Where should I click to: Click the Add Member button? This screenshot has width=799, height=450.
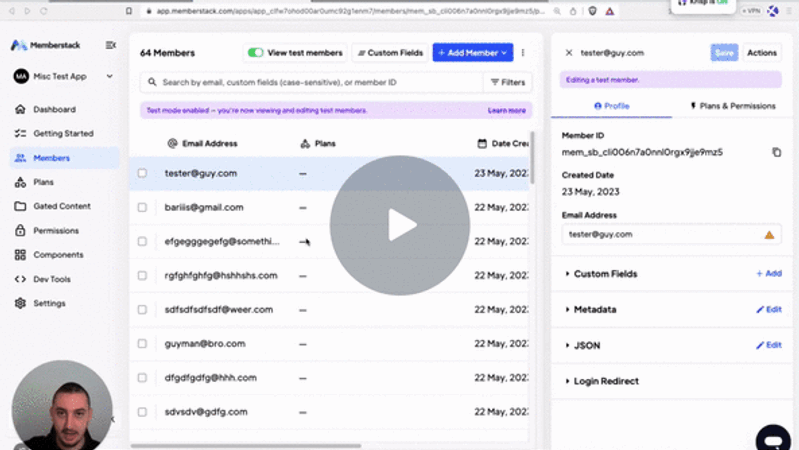(472, 52)
